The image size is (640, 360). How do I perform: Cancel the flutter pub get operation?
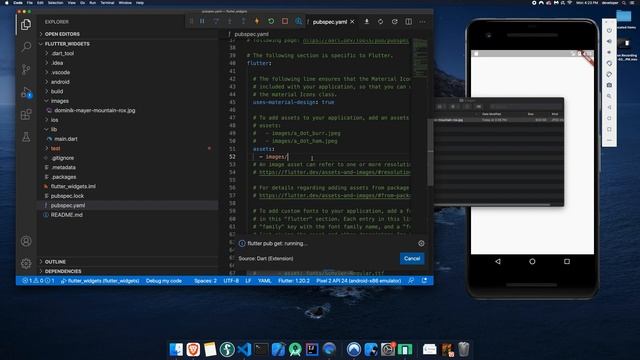[x=412, y=258]
